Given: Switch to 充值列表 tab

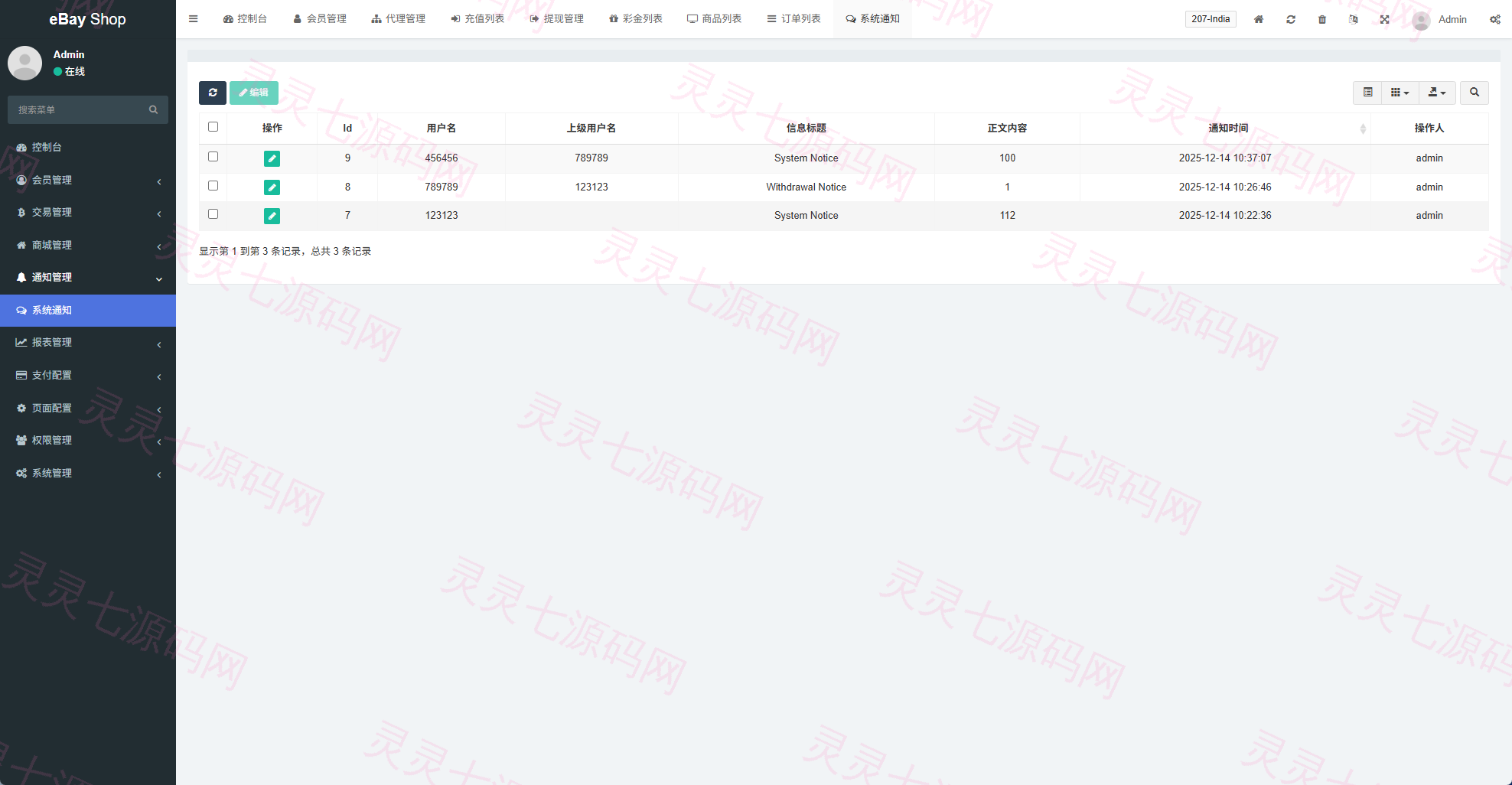Looking at the screenshot, I should 477,19.
